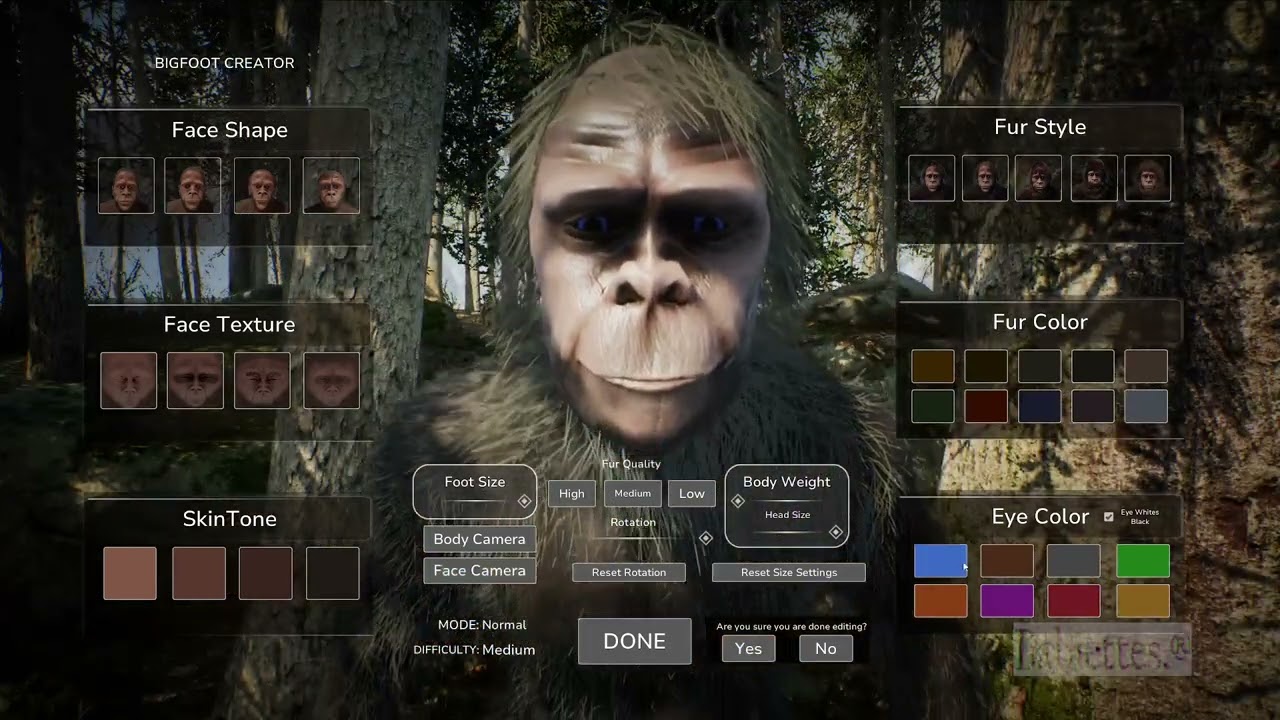Select the third SkinTone swatch

265,573
